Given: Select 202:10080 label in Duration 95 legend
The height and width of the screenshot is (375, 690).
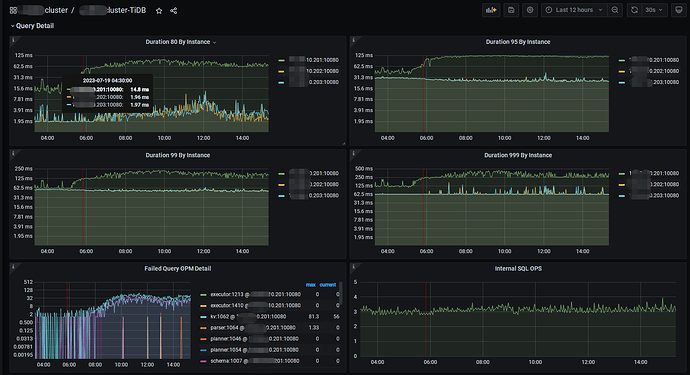Looking at the screenshot, I should tap(654, 71).
